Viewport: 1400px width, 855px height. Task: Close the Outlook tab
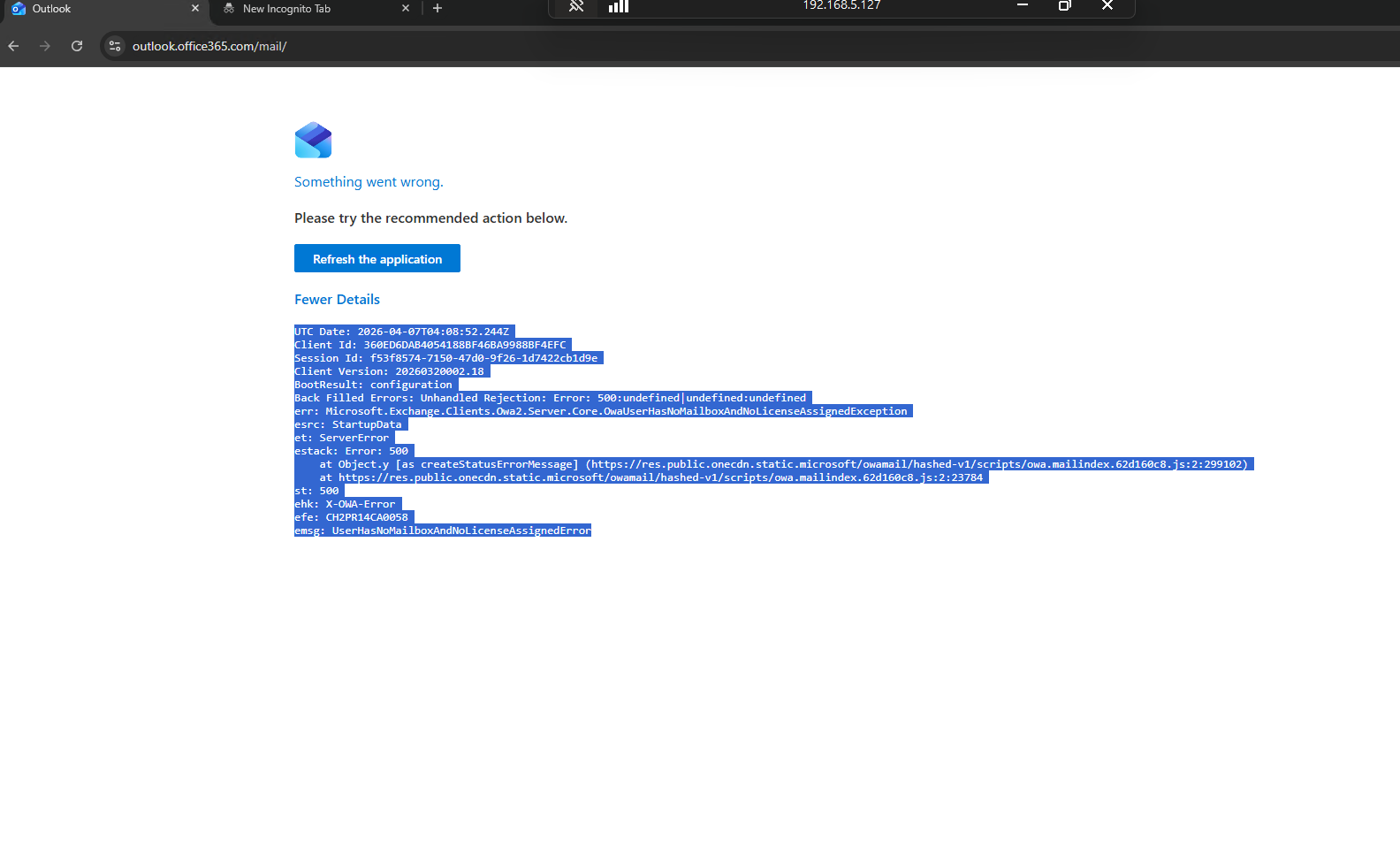pos(195,8)
